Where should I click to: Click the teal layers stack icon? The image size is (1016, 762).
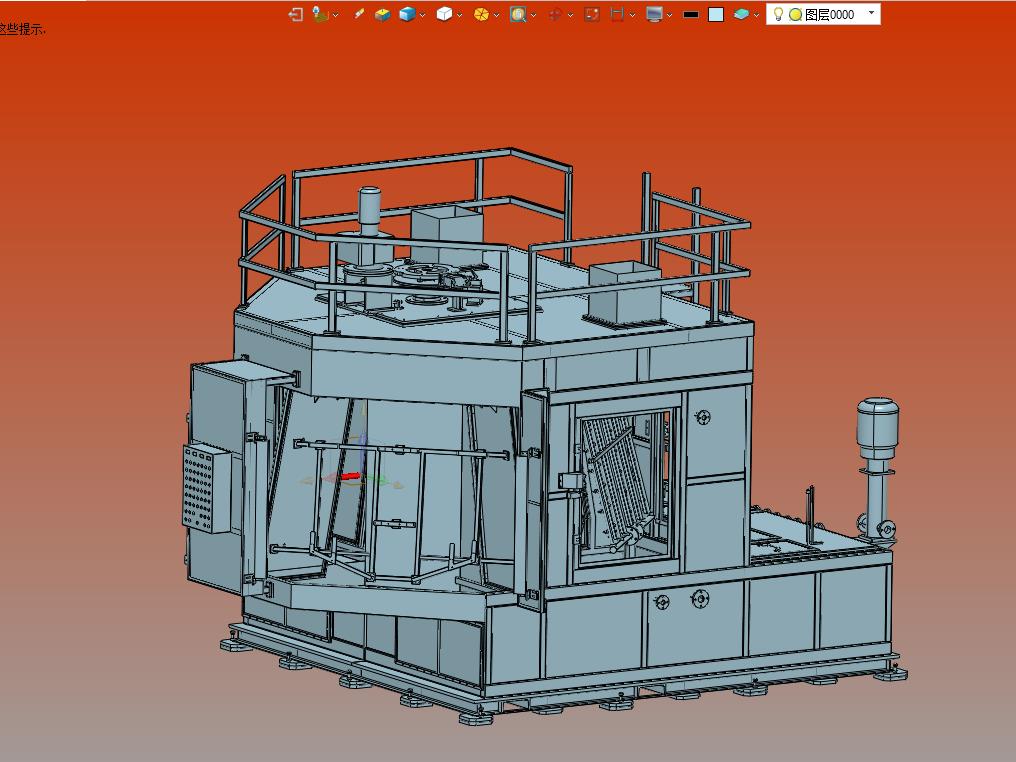click(741, 14)
